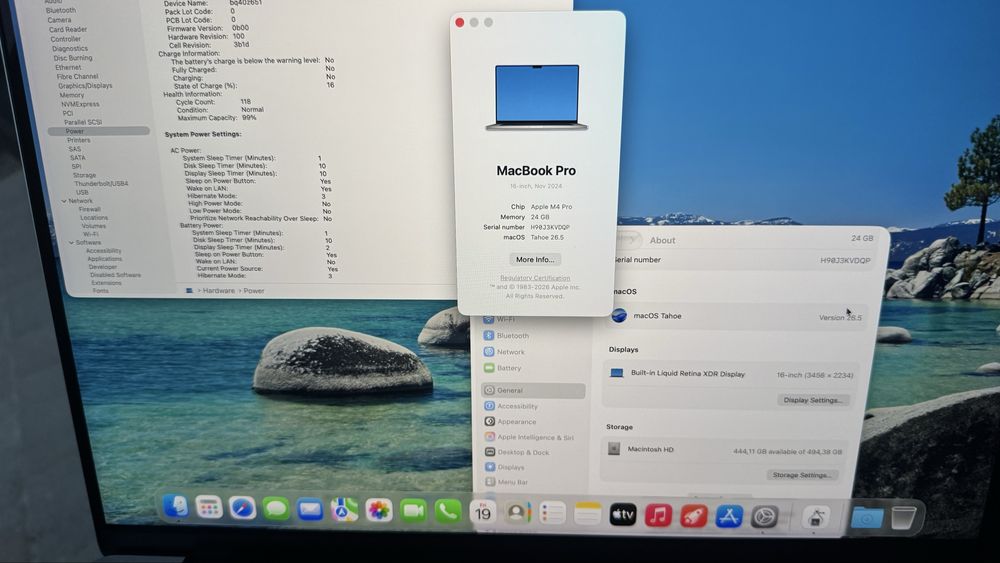Click the Display Settings… button
Screen dimensions: 1000x563
click(x=813, y=400)
